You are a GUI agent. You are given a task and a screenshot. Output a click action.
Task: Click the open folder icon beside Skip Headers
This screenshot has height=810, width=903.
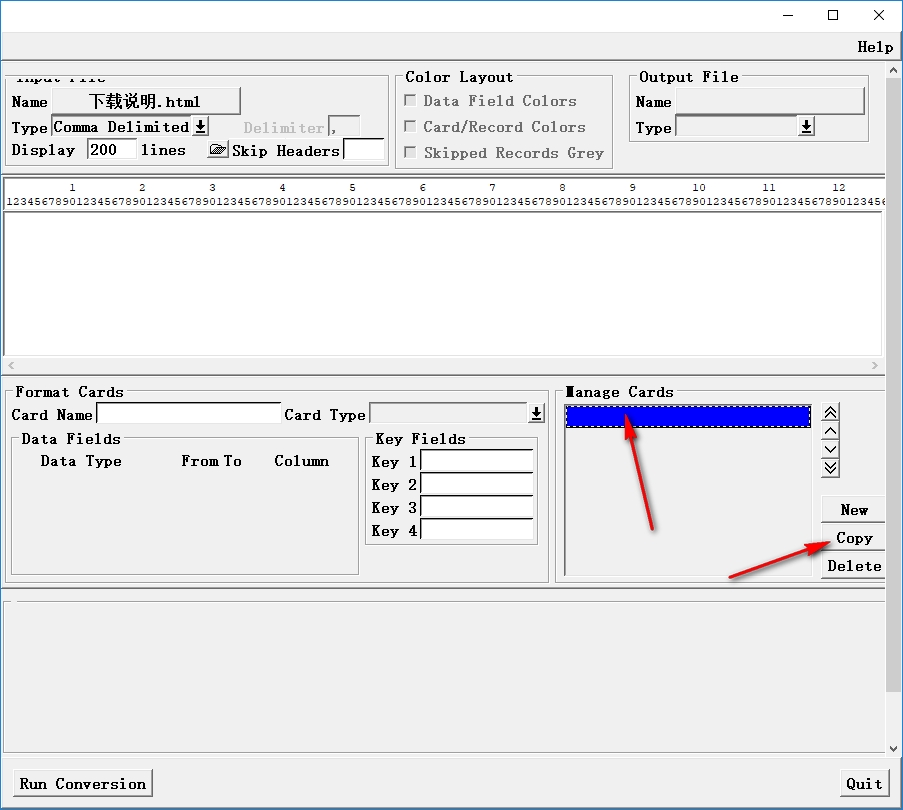pos(217,150)
